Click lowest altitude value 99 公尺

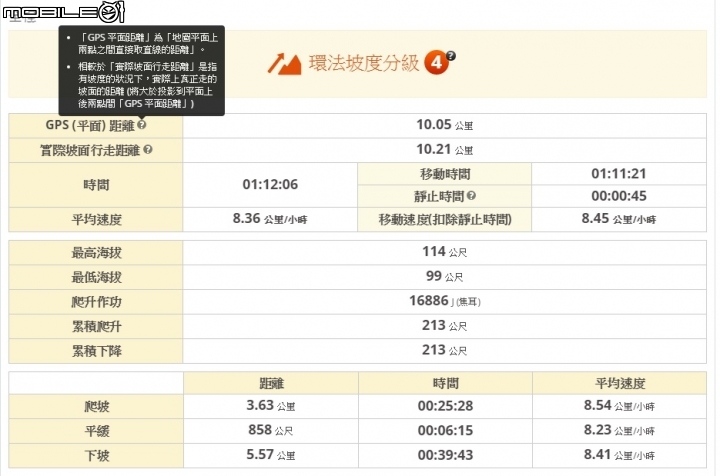444,276
